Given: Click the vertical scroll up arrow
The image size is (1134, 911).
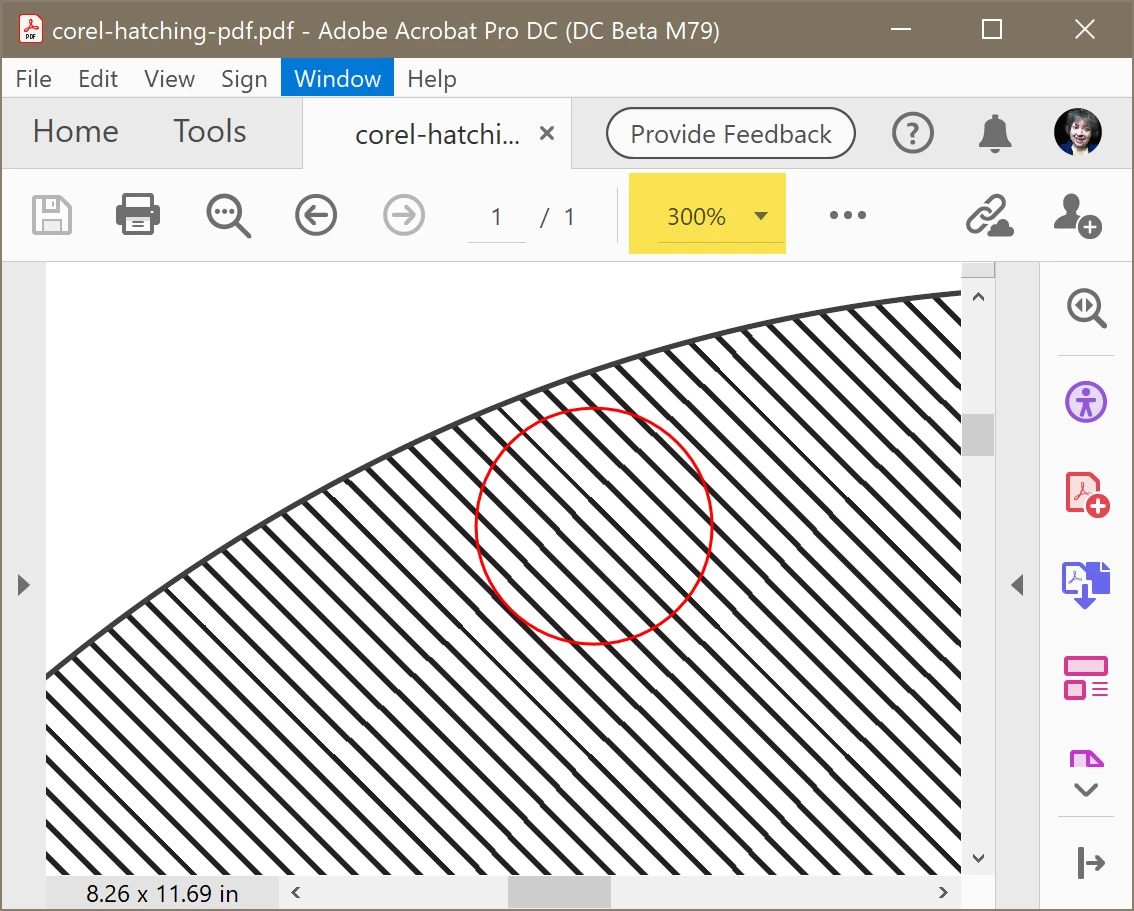Looking at the screenshot, I should (x=979, y=296).
